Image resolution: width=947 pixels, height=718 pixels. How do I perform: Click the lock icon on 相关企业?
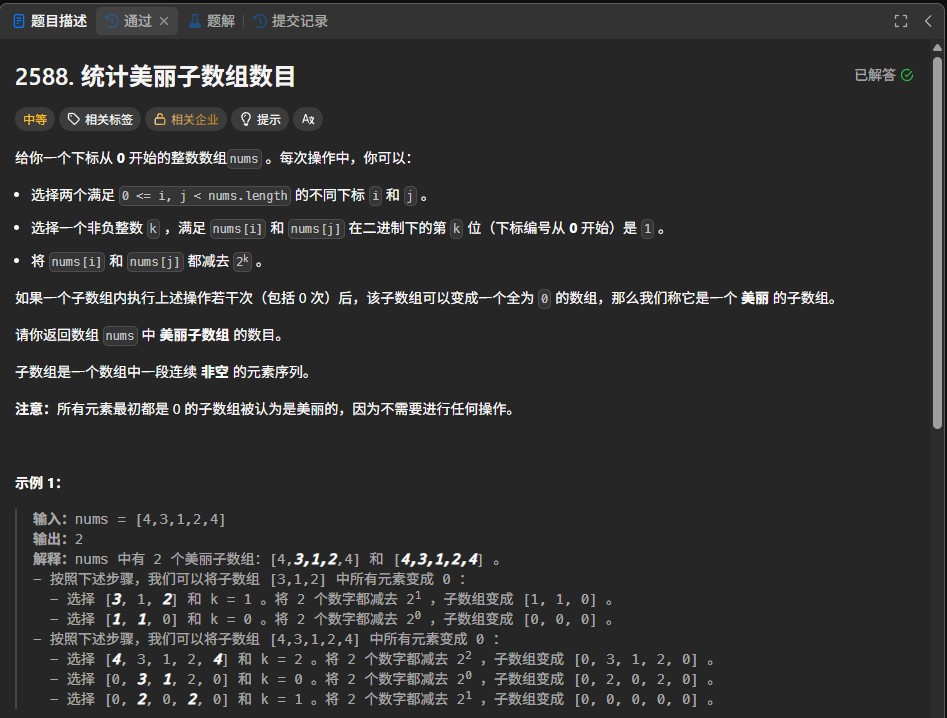click(x=159, y=120)
